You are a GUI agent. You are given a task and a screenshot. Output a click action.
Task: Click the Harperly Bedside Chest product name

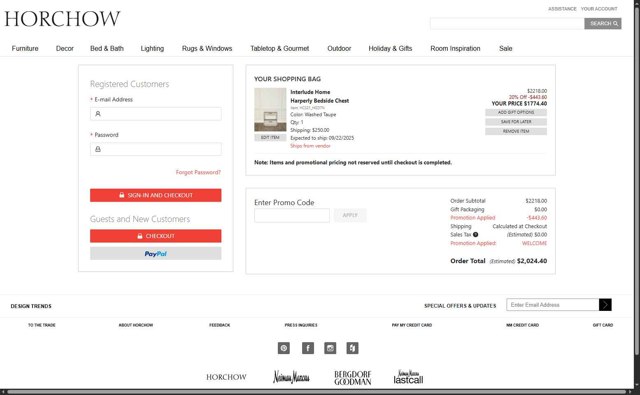coord(320,100)
